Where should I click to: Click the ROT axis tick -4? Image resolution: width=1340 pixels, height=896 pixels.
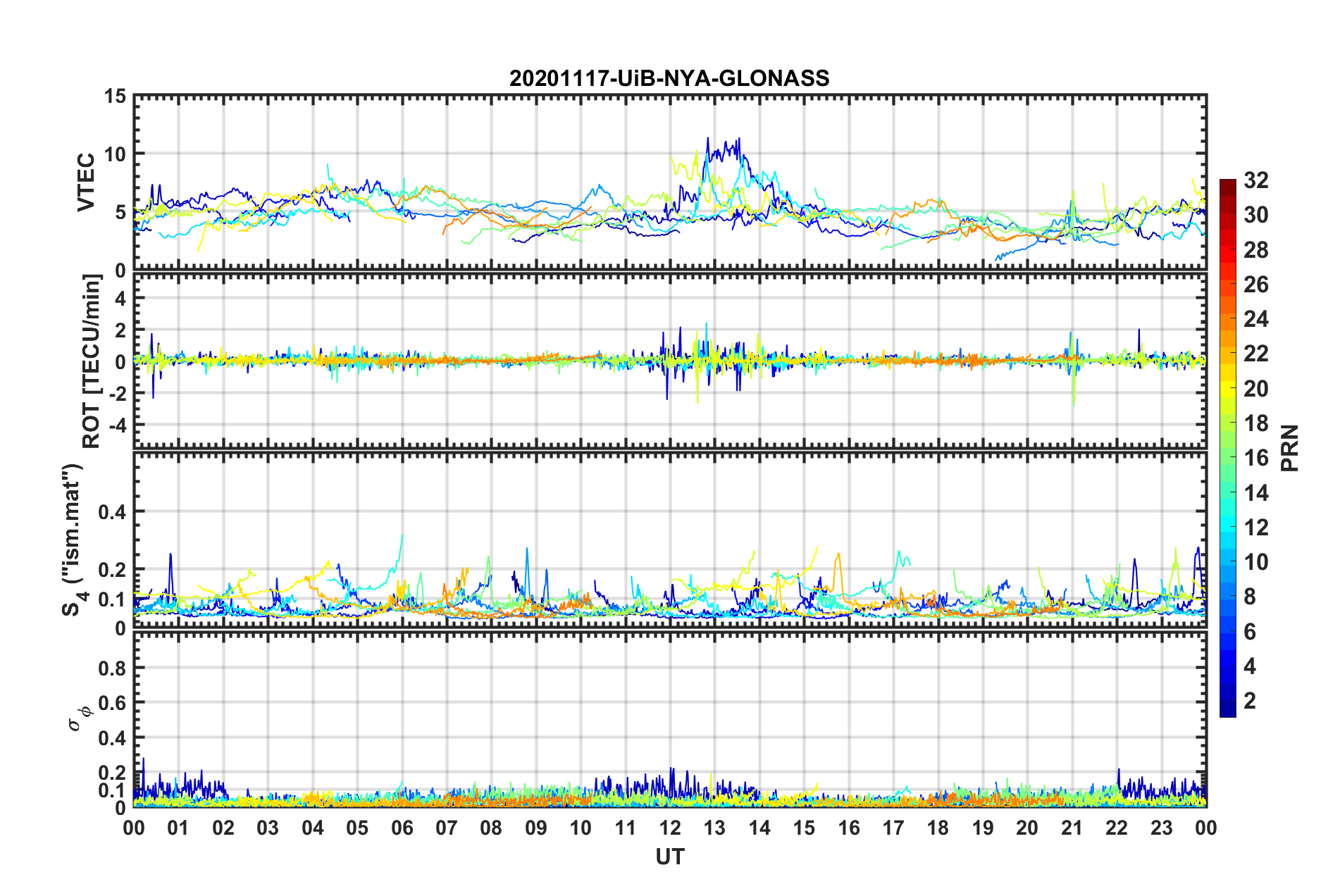click(x=116, y=425)
